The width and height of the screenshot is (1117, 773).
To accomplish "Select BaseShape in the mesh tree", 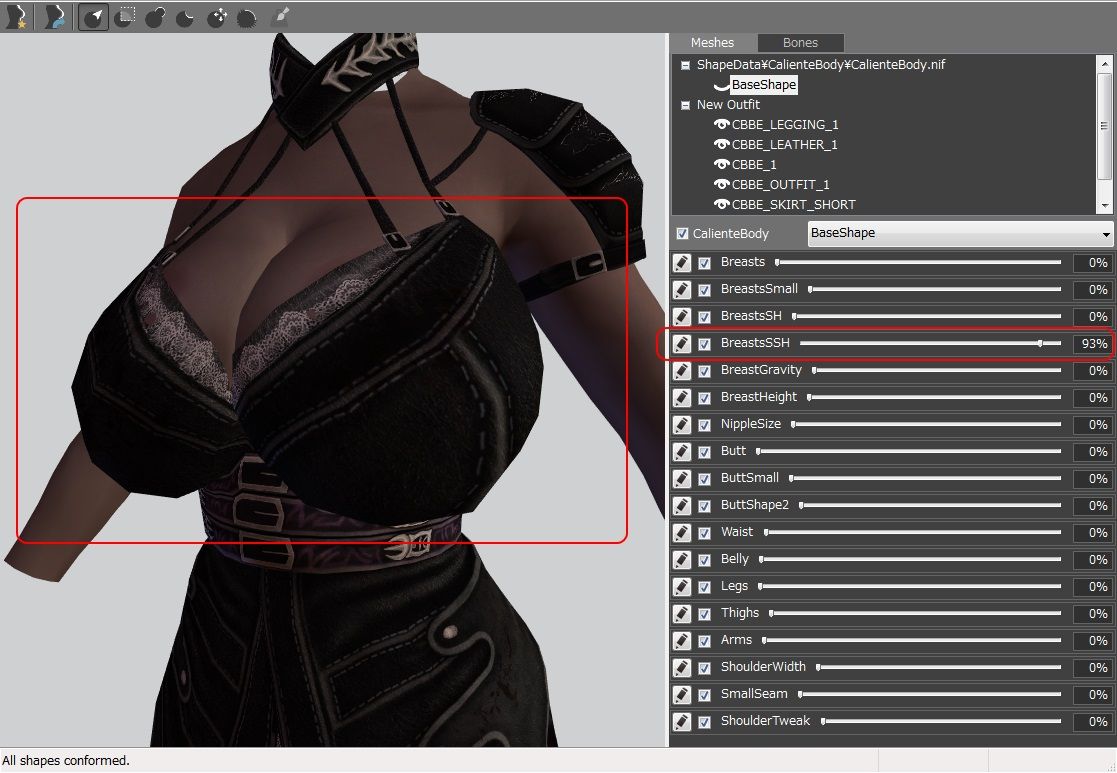I will 764,85.
